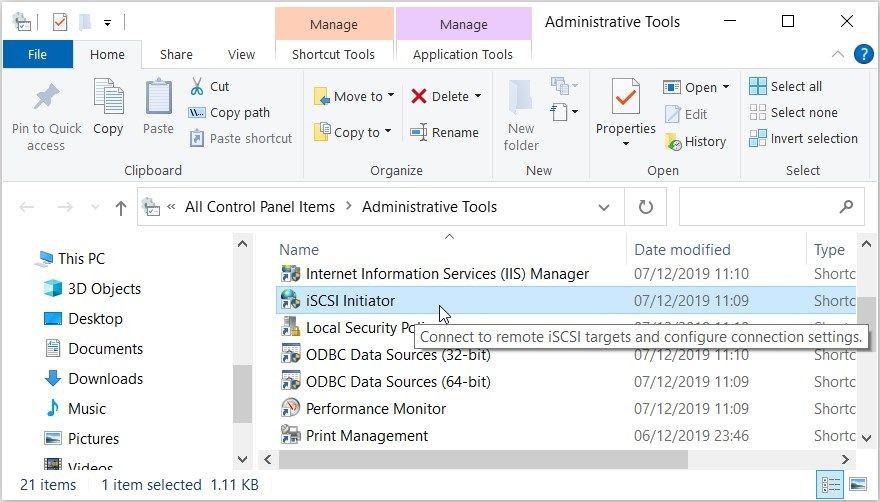Click the Pin to Quick access icon
Image resolution: width=880 pixels, height=502 pixels.
coord(47,97)
